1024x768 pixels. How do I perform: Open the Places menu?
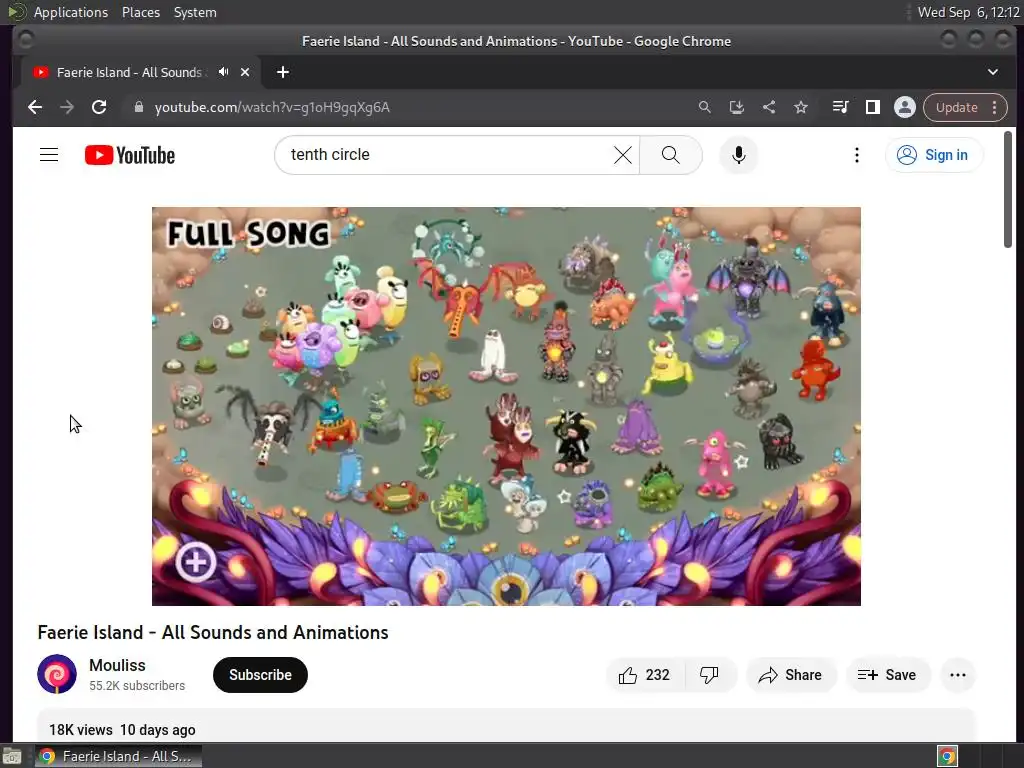[140, 12]
